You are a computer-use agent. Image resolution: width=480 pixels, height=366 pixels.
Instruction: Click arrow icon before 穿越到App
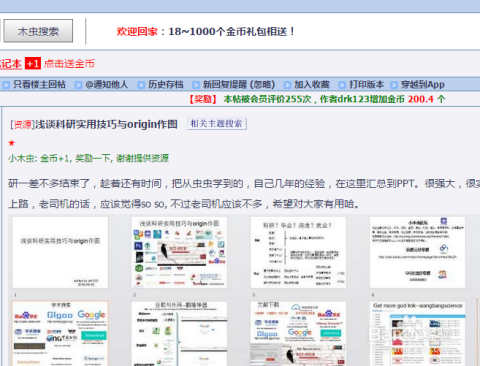(x=394, y=85)
